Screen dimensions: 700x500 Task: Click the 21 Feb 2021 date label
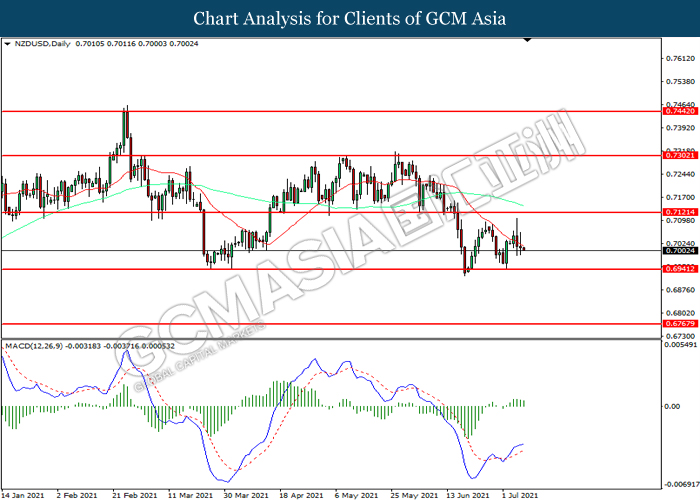coord(134,495)
